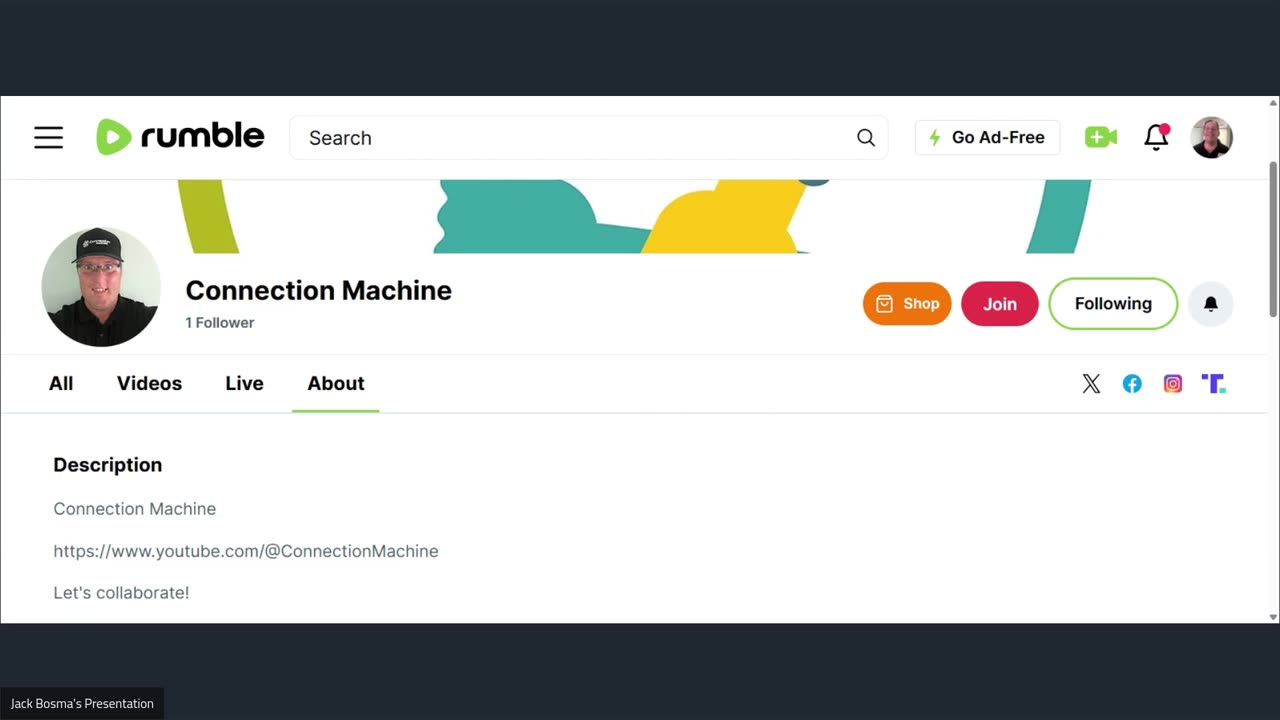Go to Rumble home via logo
1280x720 pixels.
[x=180, y=137]
